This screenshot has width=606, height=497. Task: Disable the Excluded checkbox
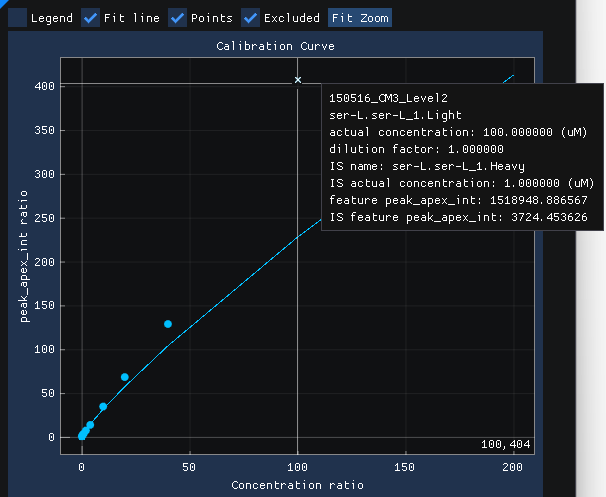coord(250,18)
